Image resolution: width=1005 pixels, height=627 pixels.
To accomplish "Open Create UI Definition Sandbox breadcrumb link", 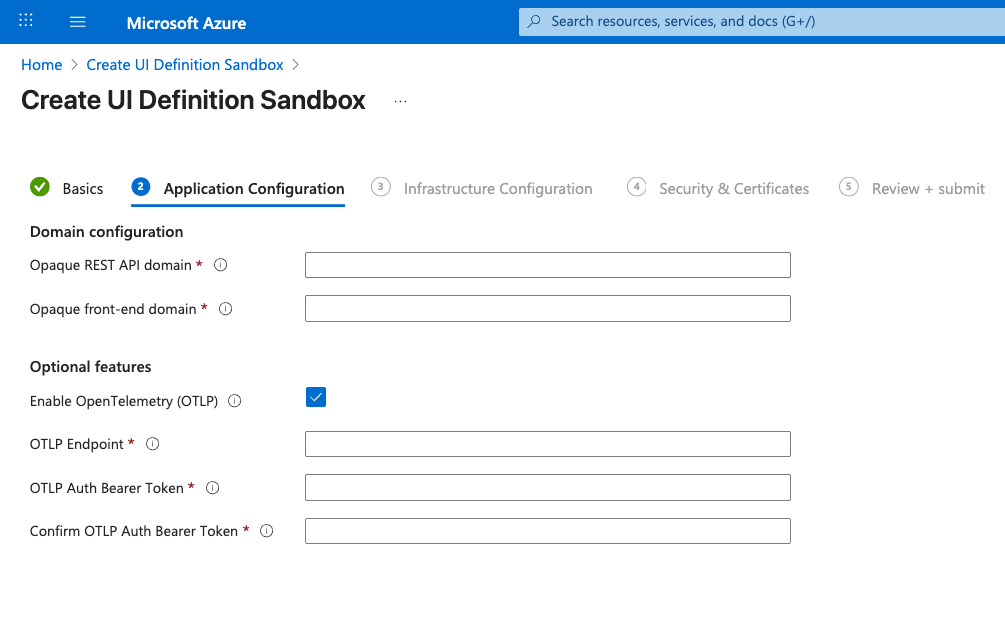I will [x=185, y=65].
